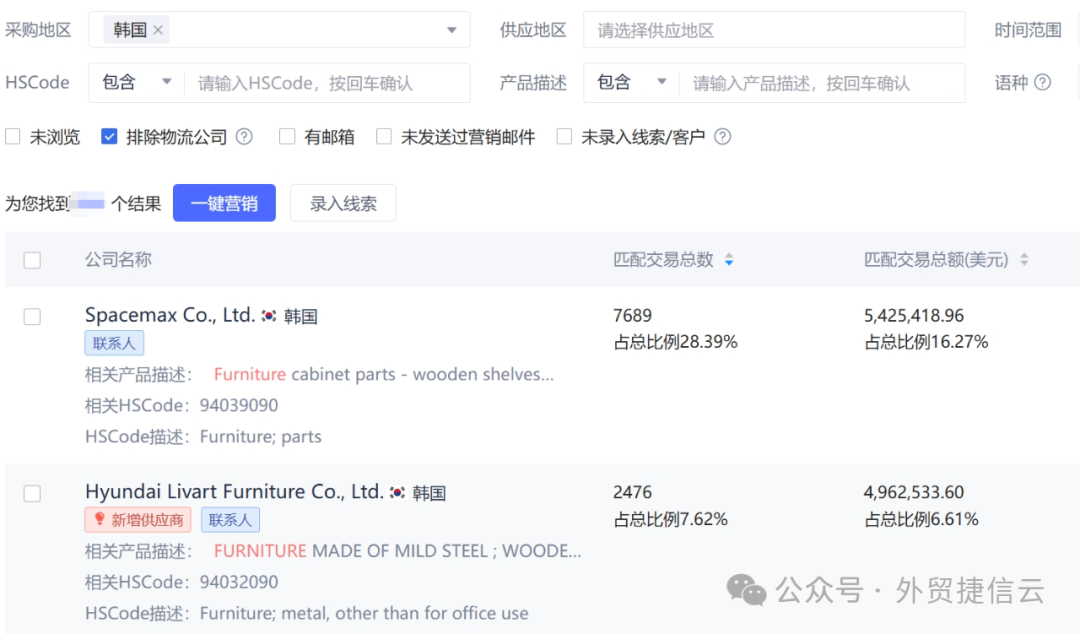
Task: Remove the 韩国 tag from 采购地区
Action: click(x=158, y=30)
